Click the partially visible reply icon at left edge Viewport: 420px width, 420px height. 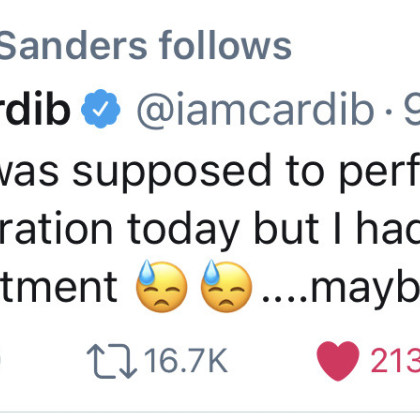coord(1,362)
